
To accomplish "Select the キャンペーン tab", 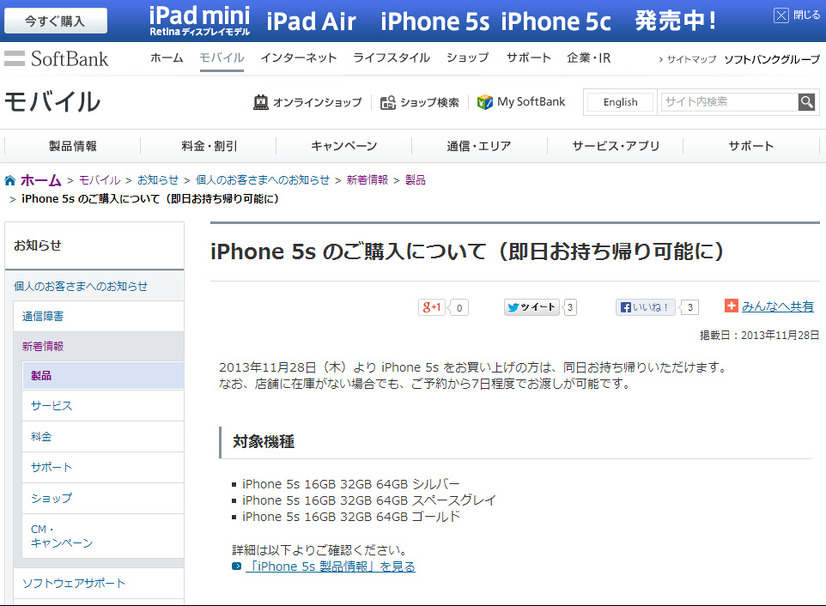I will click(344, 146).
